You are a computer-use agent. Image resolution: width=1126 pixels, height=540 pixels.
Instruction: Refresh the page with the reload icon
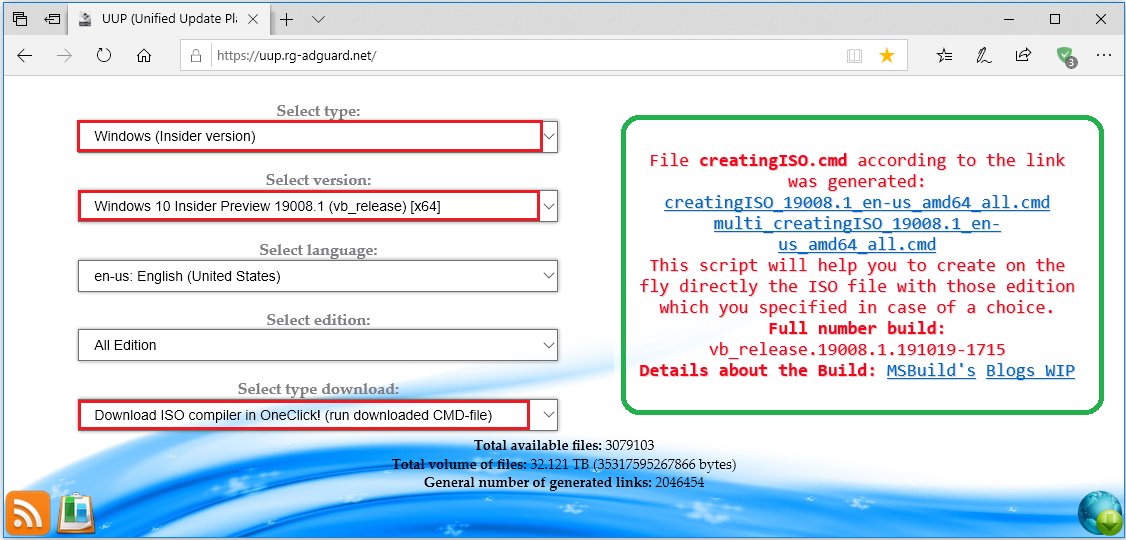[x=104, y=55]
